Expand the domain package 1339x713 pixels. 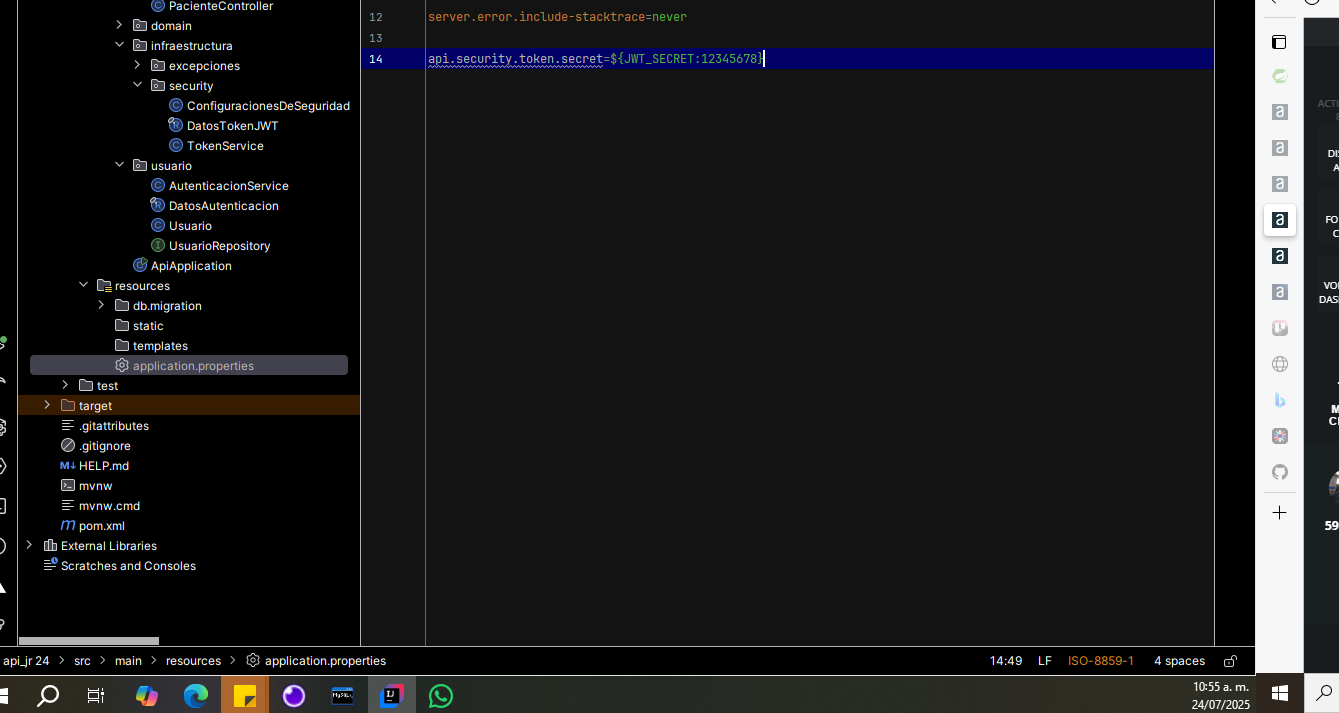(x=119, y=25)
